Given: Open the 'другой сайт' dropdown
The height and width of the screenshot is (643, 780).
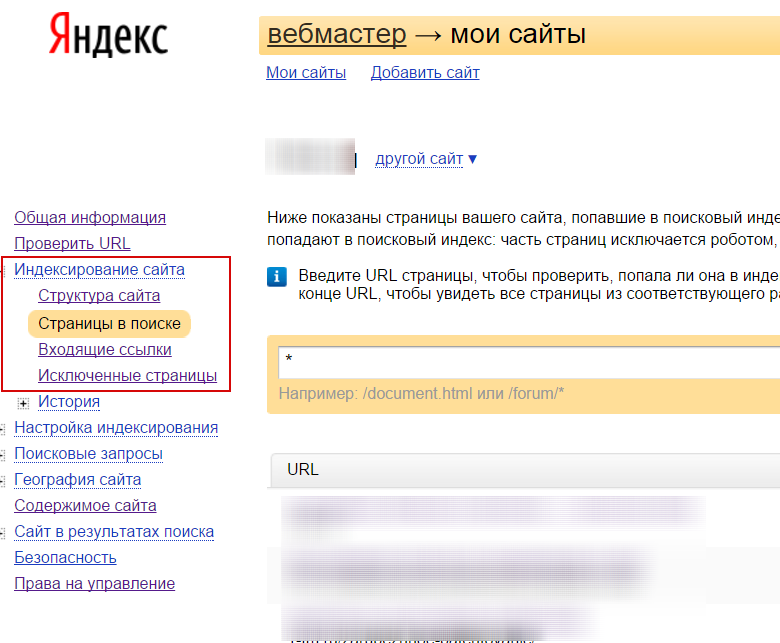Looking at the screenshot, I should 426,159.
